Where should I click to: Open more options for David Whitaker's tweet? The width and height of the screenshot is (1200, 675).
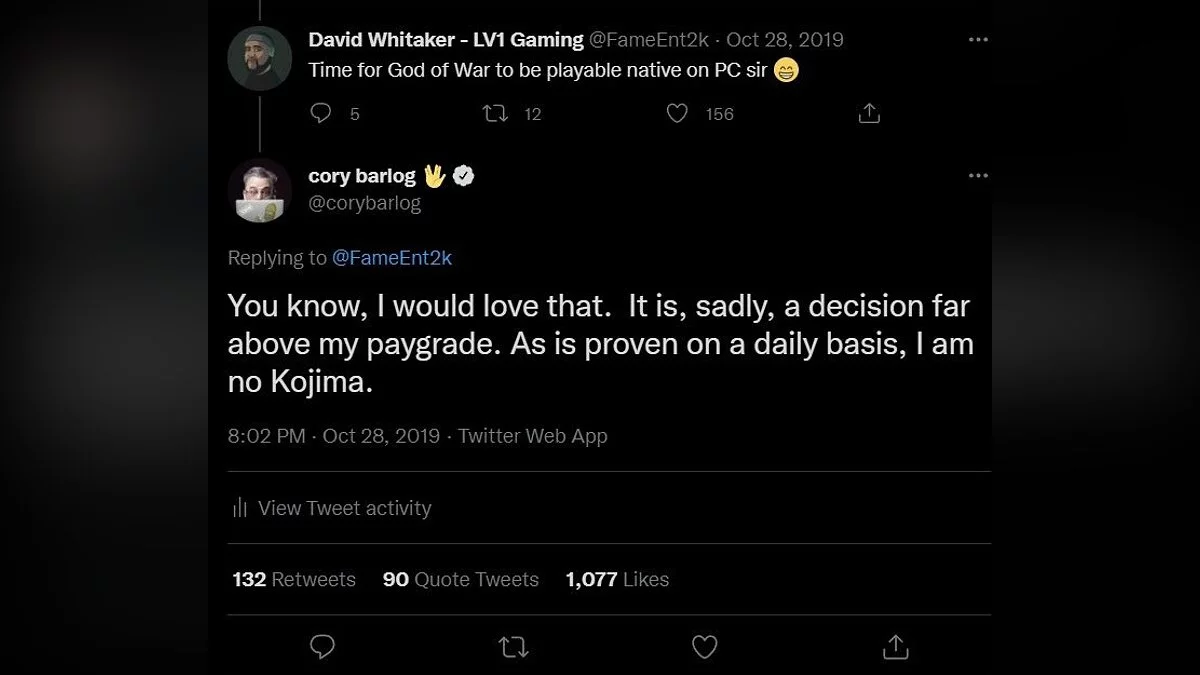[x=978, y=40]
